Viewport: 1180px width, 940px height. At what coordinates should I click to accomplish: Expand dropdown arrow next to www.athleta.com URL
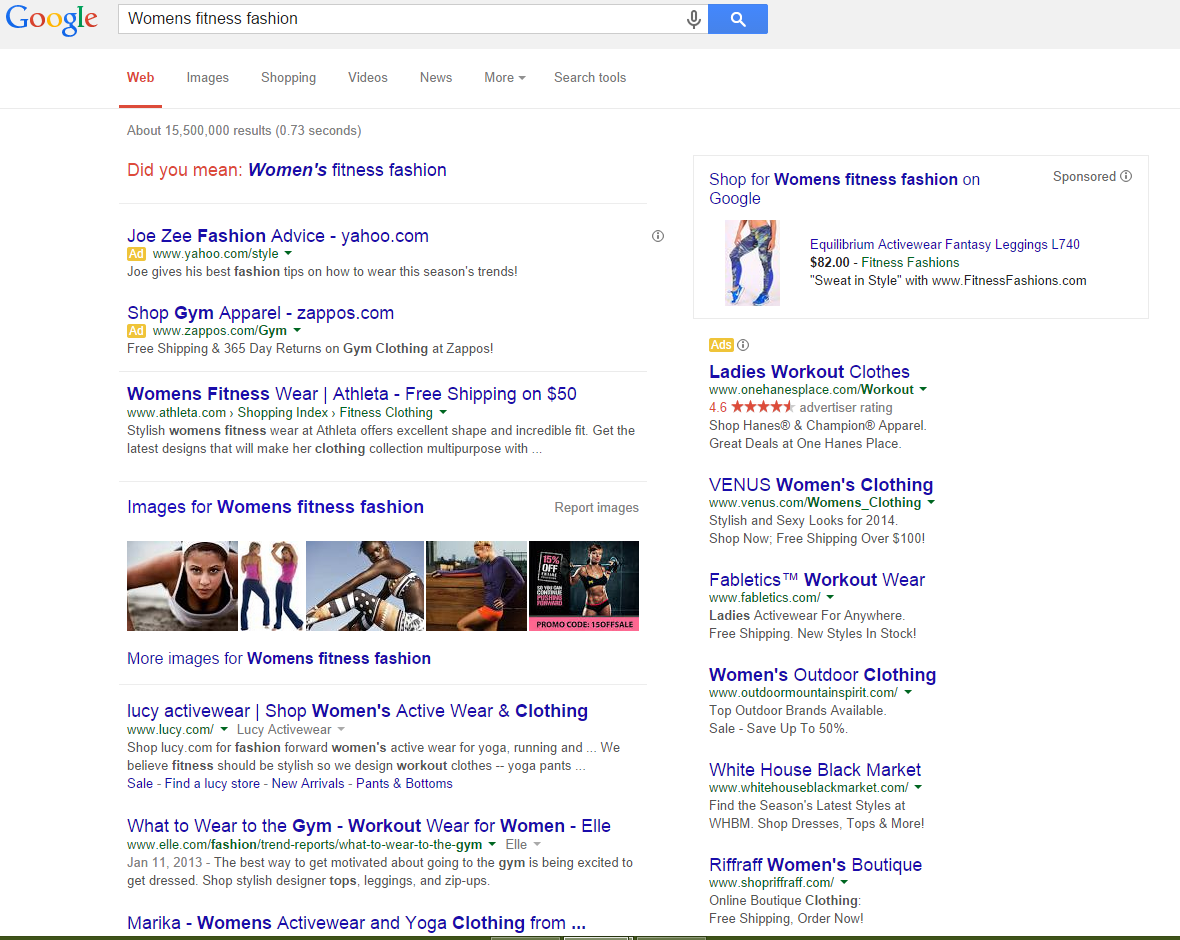[x=443, y=412]
